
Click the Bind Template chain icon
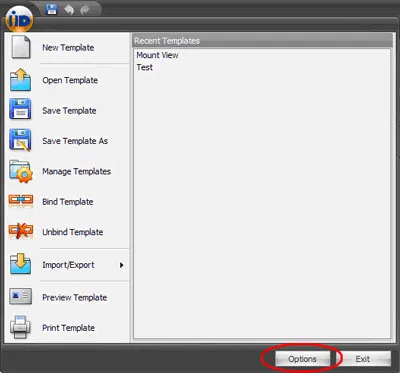pos(21,200)
